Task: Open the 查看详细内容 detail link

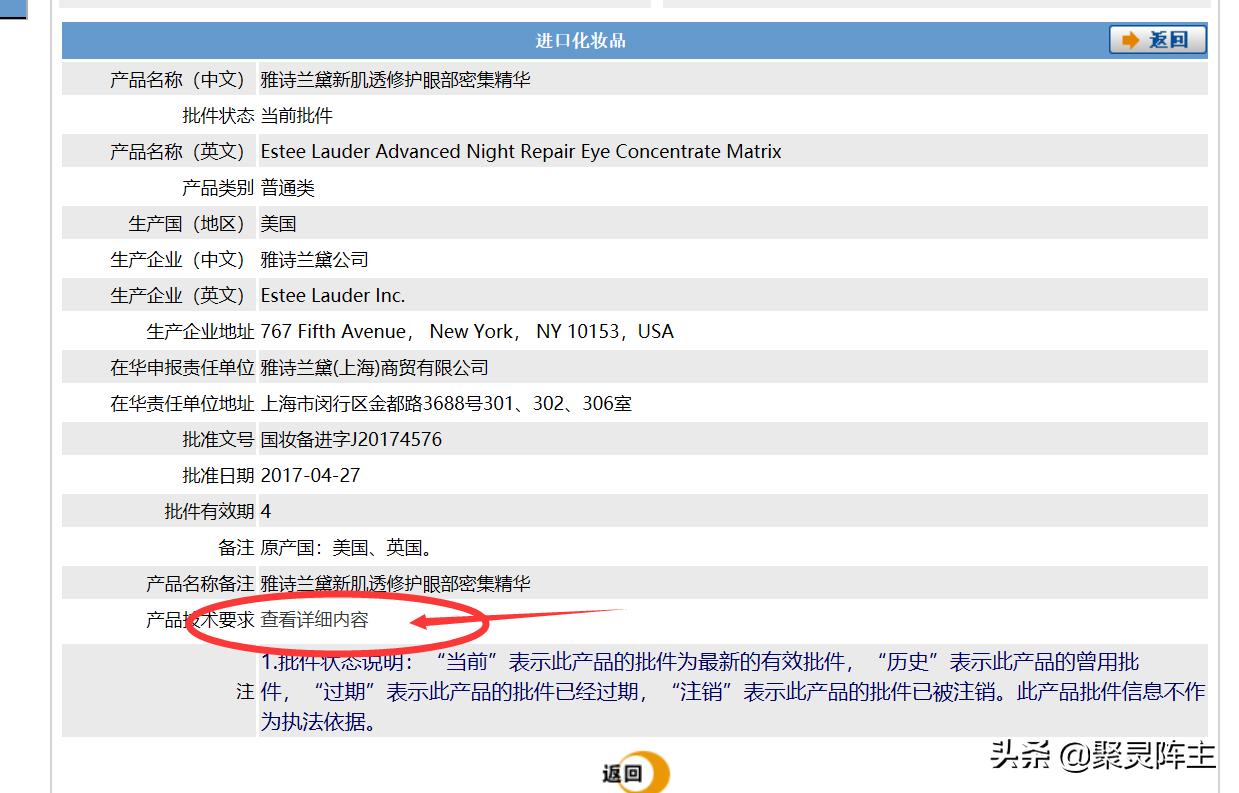Action: click(313, 619)
